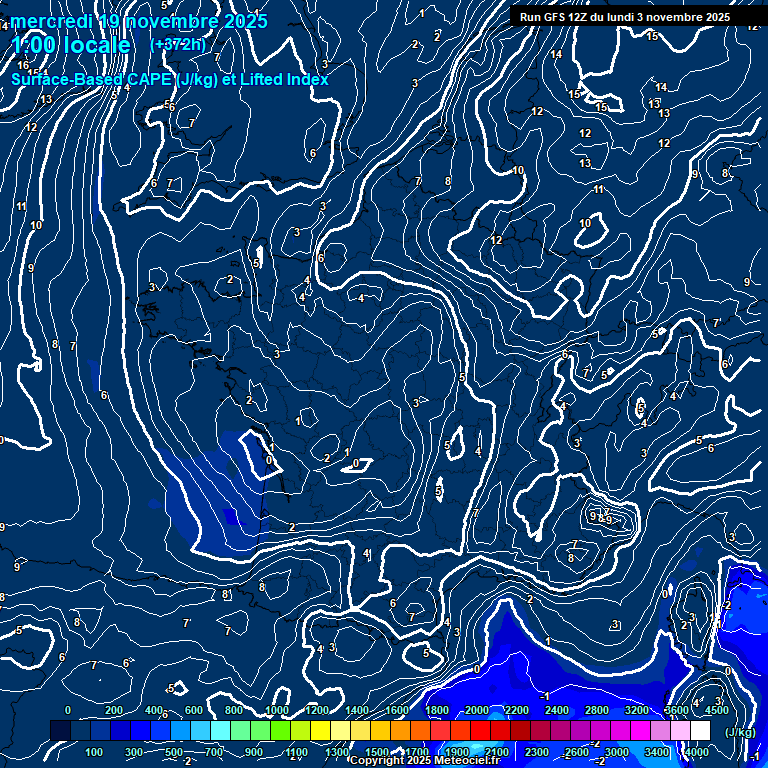768x768 pixels.
Task: Click the 'Copyright 2025 Meteociel.fr' text
Action: (x=425, y=760)
